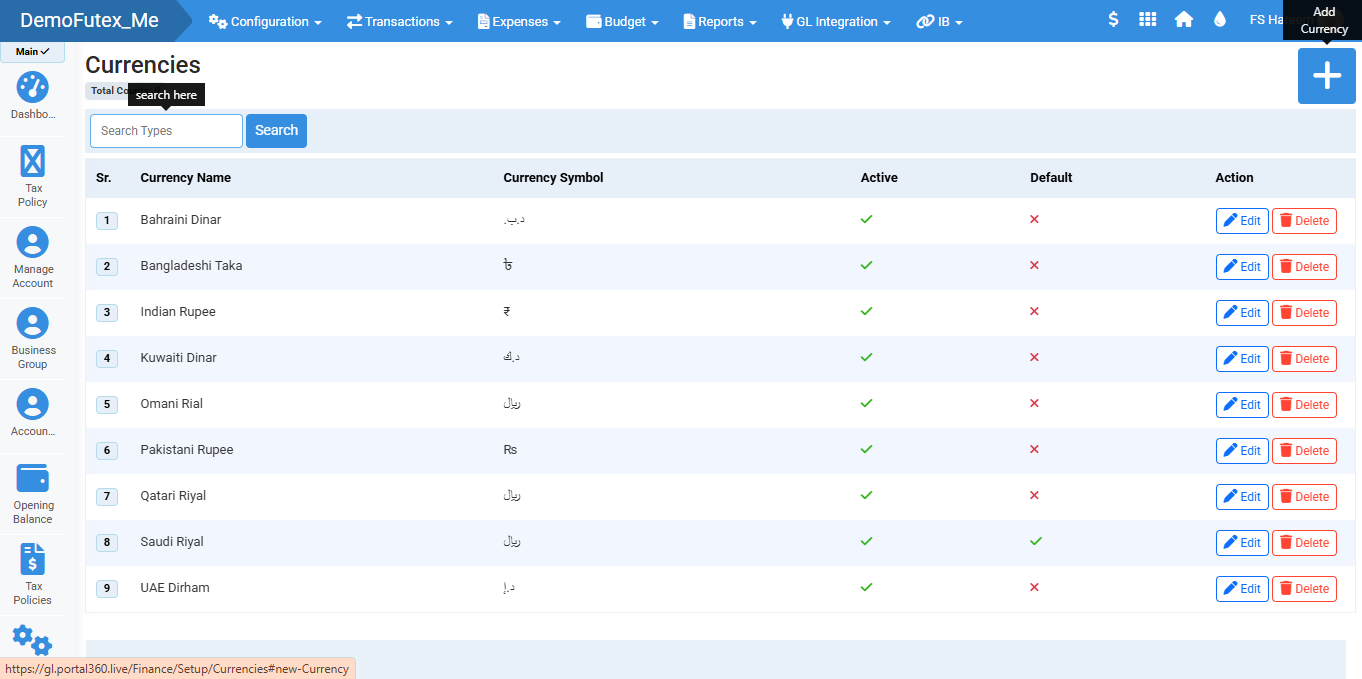Open the IB dropdown menu
1362x679 pixels.
click(x=940, y=21)
